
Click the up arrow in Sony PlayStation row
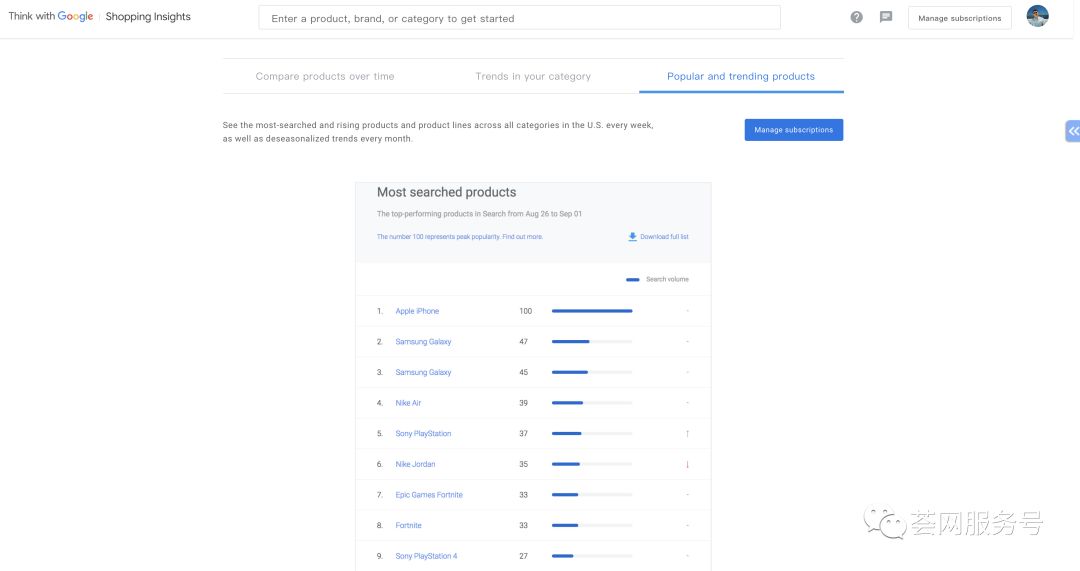tap(687, 434)
